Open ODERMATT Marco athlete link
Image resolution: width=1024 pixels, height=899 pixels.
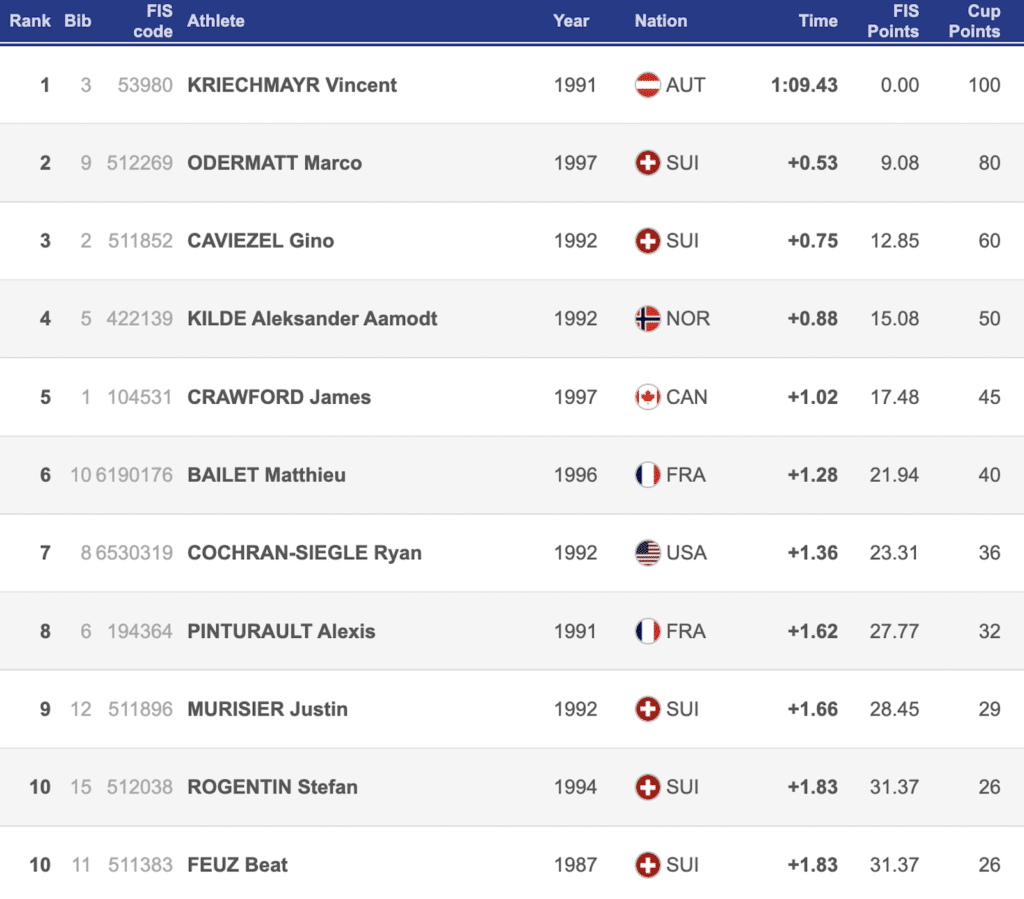pos(275,163)
